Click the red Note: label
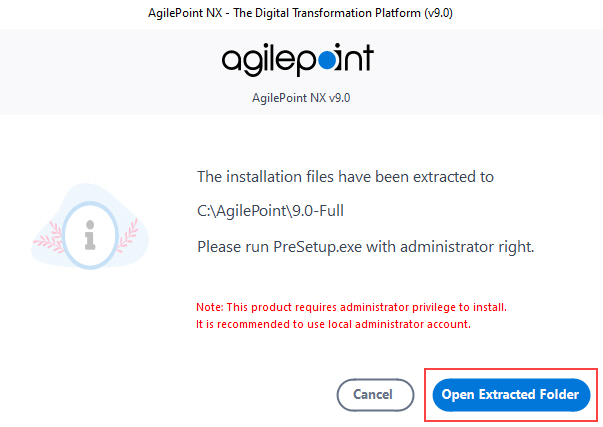This screenshot has width=603, height=427. click(x=210, y=307)
